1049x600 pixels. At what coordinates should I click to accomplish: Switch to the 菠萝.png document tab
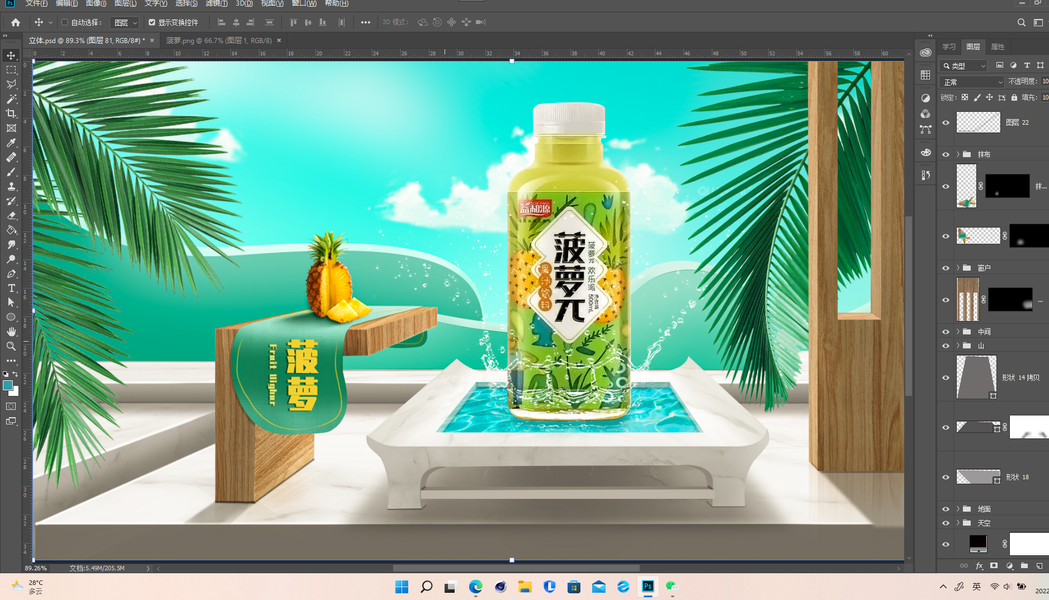(x=219, y=40)
